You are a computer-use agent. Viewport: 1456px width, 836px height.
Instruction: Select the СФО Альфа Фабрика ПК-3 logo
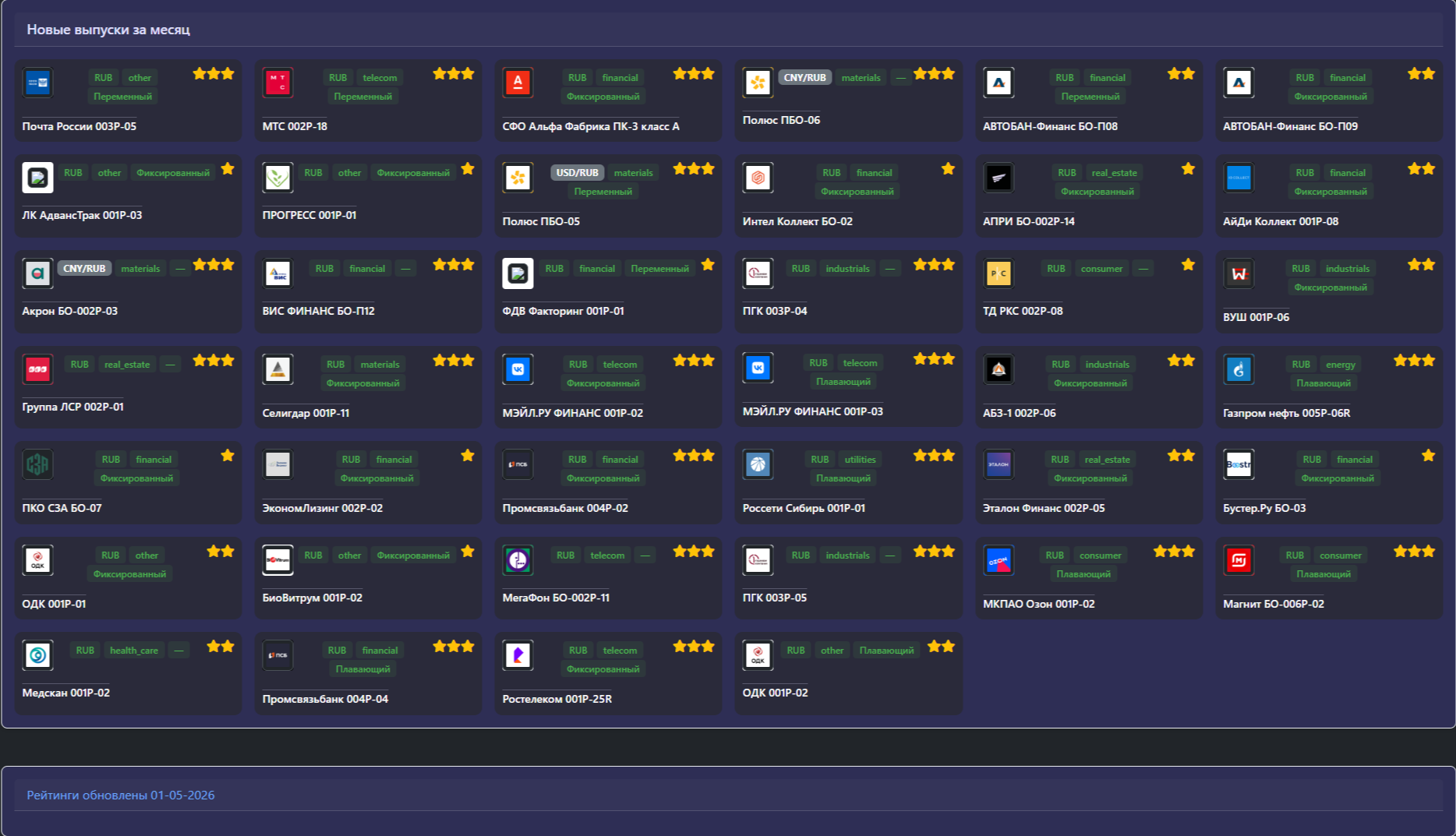[518, 82]
